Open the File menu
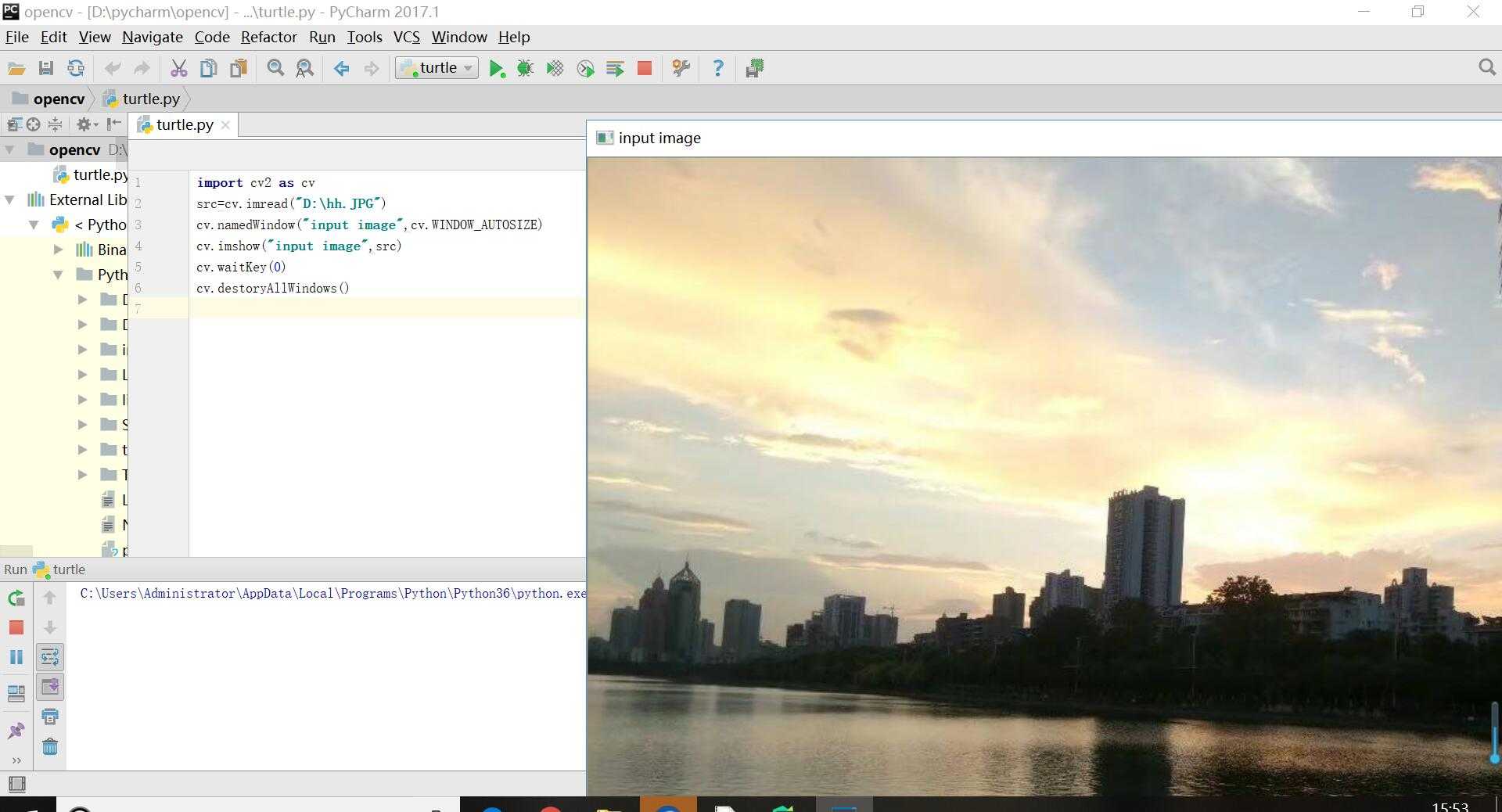 click(16, 37)
